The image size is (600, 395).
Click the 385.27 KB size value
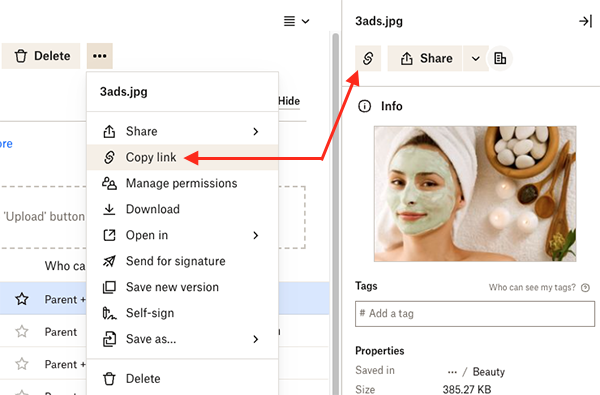(466, 390)
